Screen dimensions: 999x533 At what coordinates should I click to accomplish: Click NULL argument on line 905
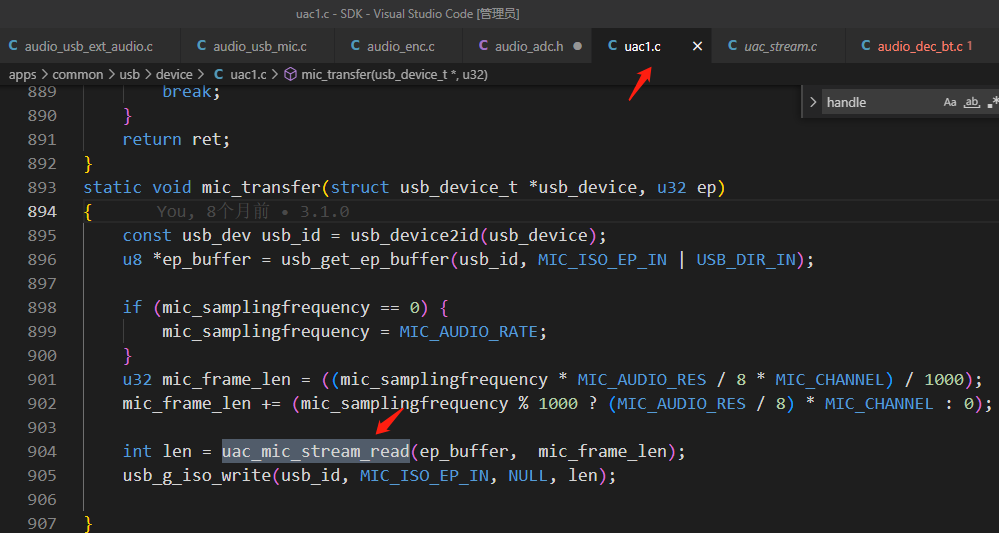pyautogui.click(x=528, y=476)
